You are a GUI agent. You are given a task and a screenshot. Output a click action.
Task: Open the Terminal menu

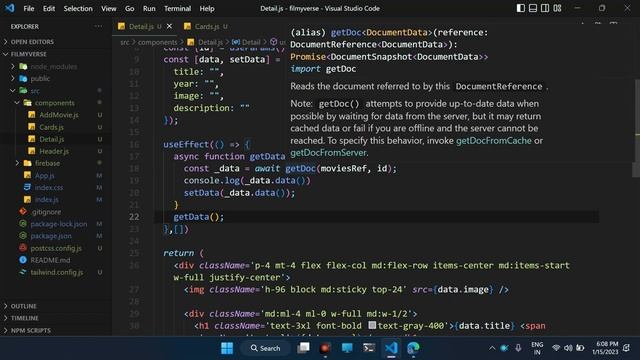(x=177, y=8)
